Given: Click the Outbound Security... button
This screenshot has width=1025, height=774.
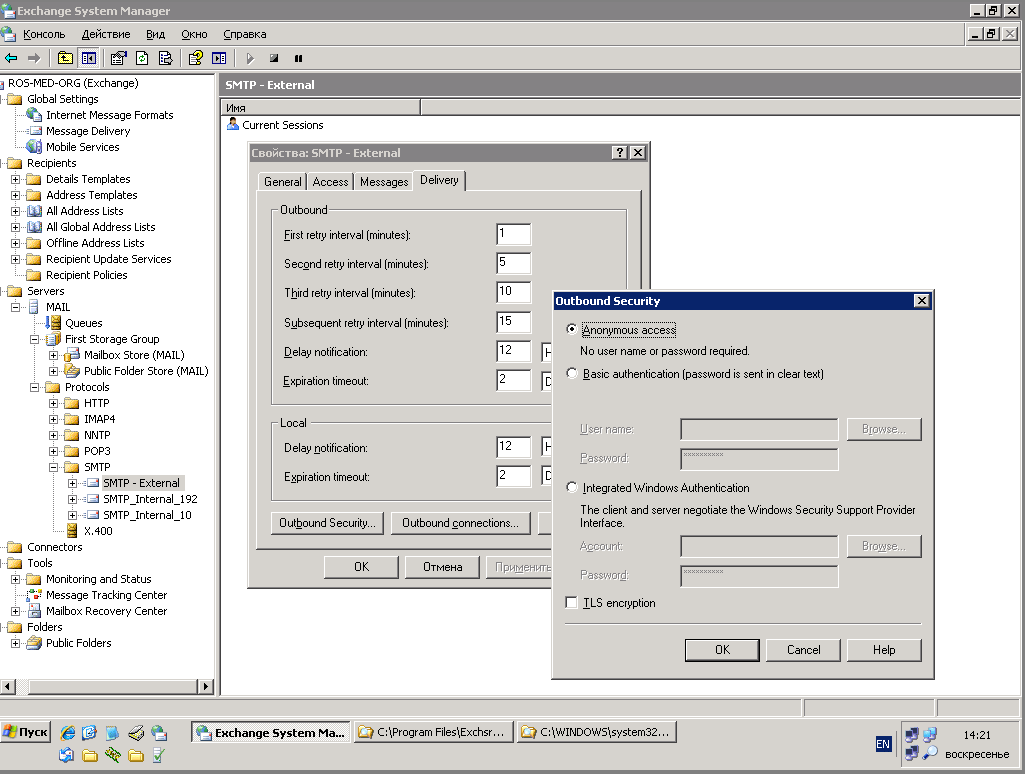Looking at the screenshot, I should (x=327, y=523).
